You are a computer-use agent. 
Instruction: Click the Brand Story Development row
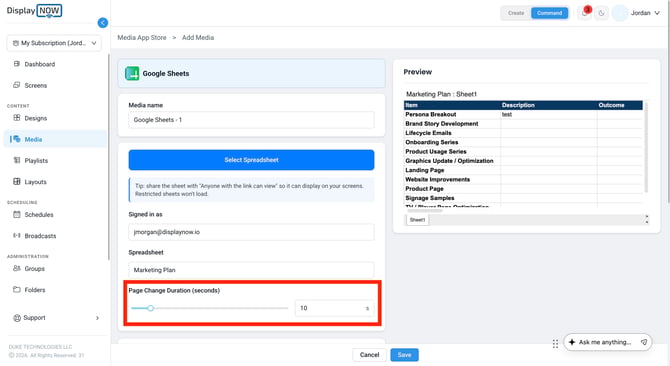(x=523, y=124)
